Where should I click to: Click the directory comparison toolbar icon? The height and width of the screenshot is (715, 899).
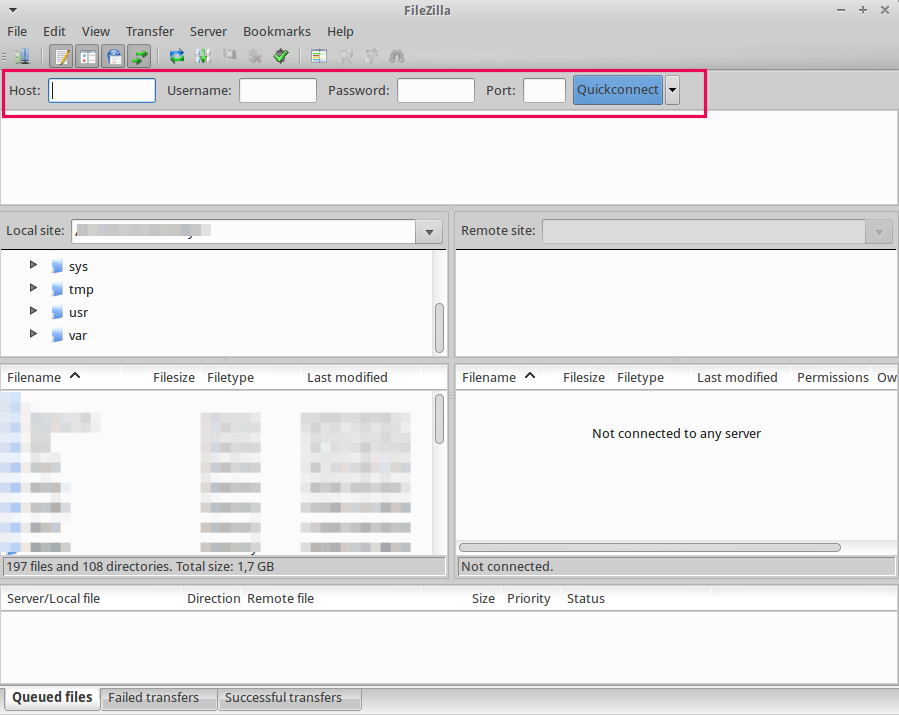pos(345,56)
